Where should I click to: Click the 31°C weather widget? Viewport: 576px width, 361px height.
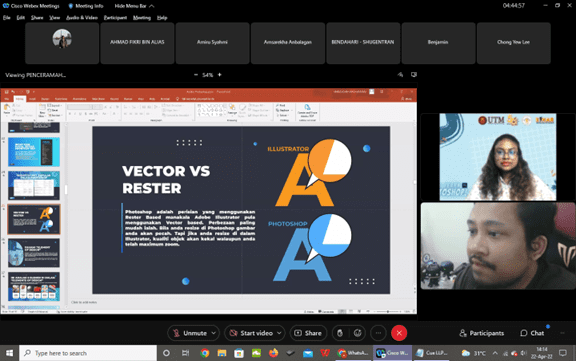point(474,353)
